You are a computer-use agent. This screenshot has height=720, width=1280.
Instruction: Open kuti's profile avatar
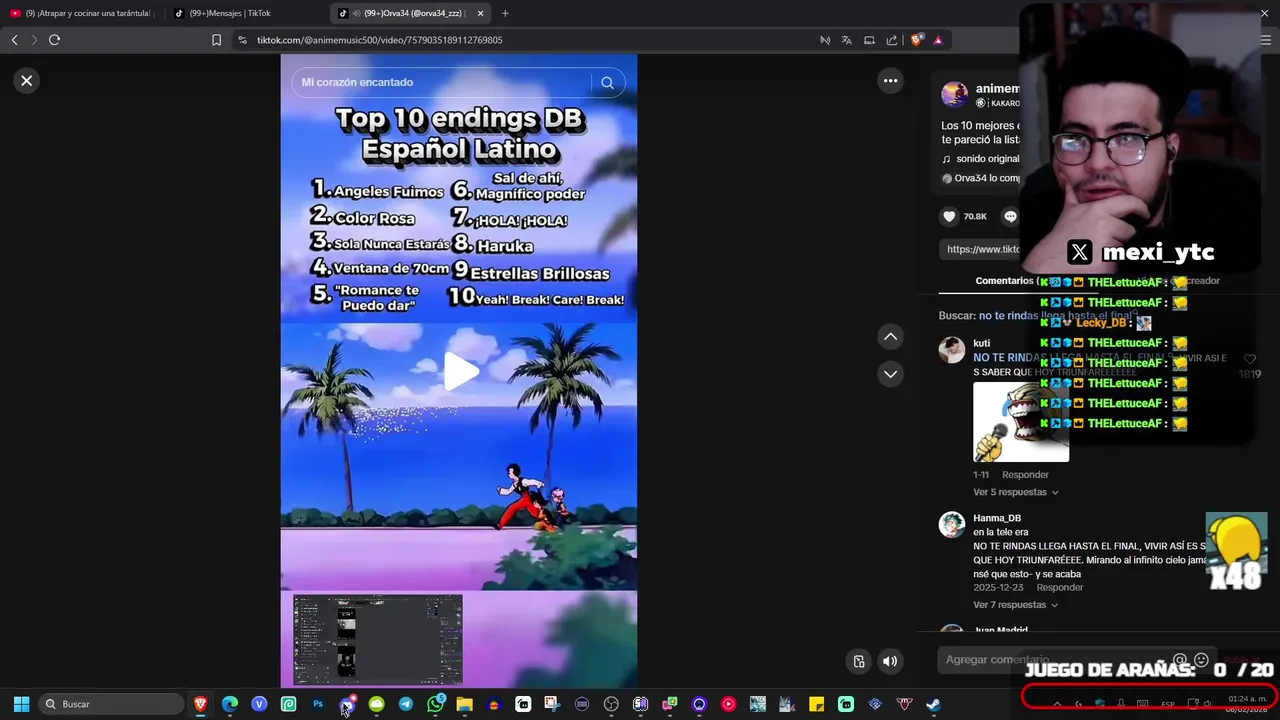pyautogui.click(x=952, y=349)
